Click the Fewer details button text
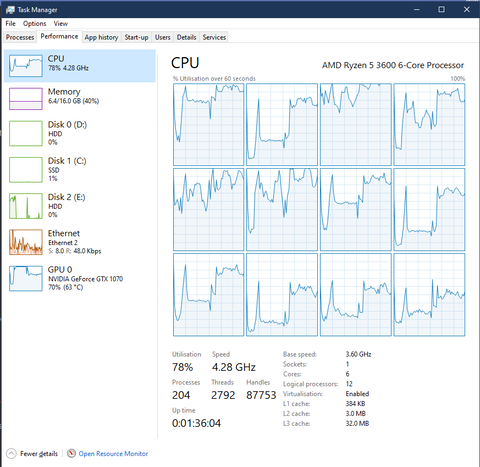Viewport: 480px width, 467px height. [x=39, y=454]
